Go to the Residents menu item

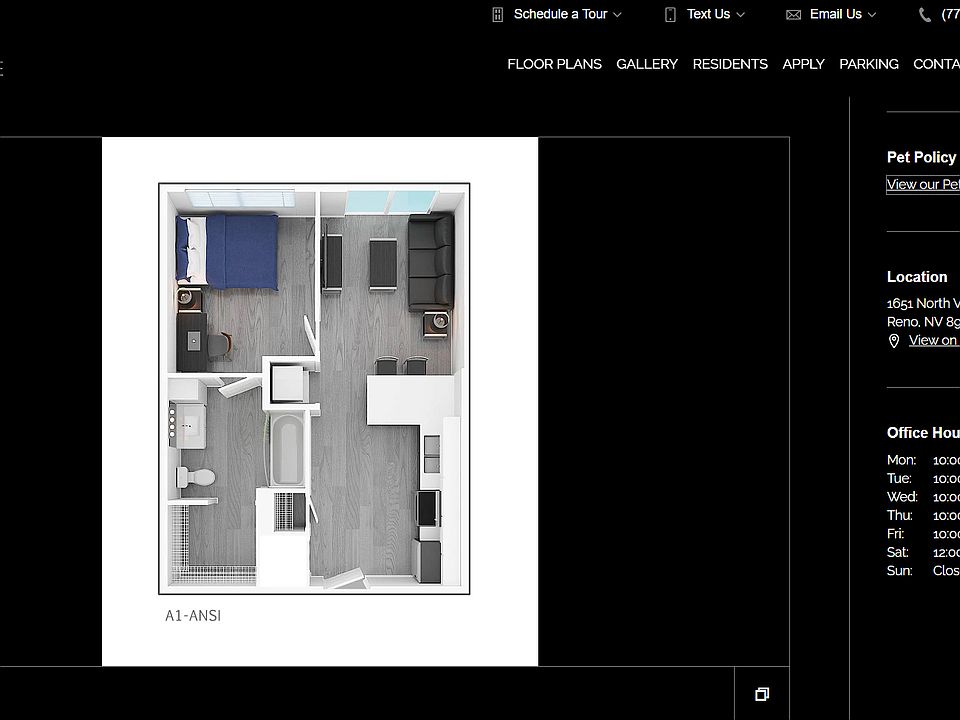[x=730, y=64]
